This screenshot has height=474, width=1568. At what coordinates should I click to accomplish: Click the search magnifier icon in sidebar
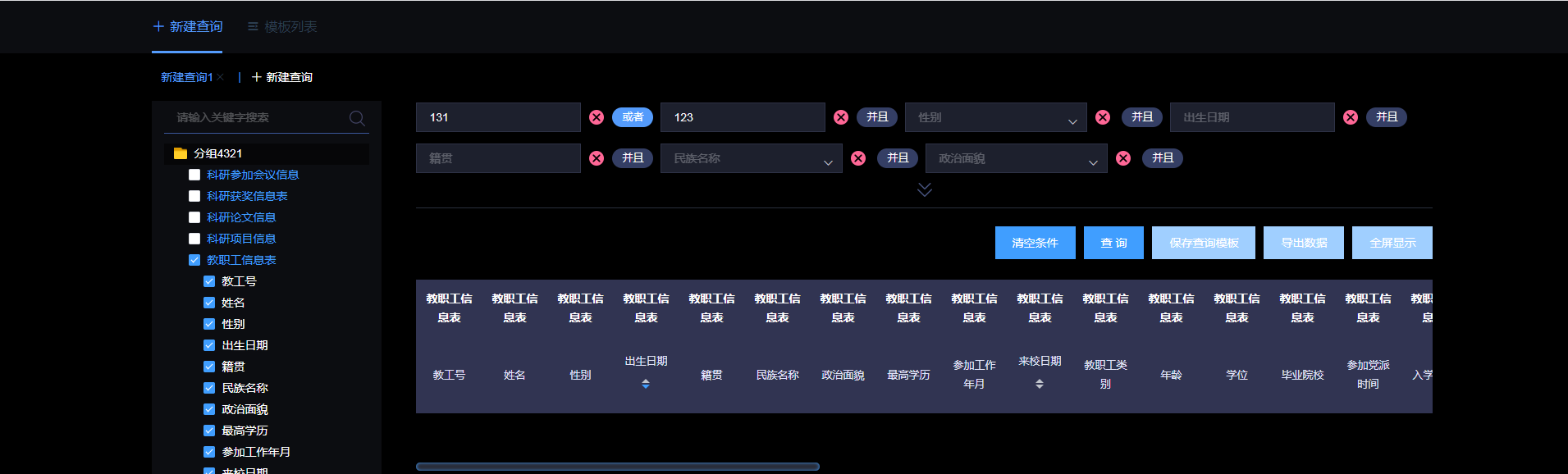click(x=357, y=118)
